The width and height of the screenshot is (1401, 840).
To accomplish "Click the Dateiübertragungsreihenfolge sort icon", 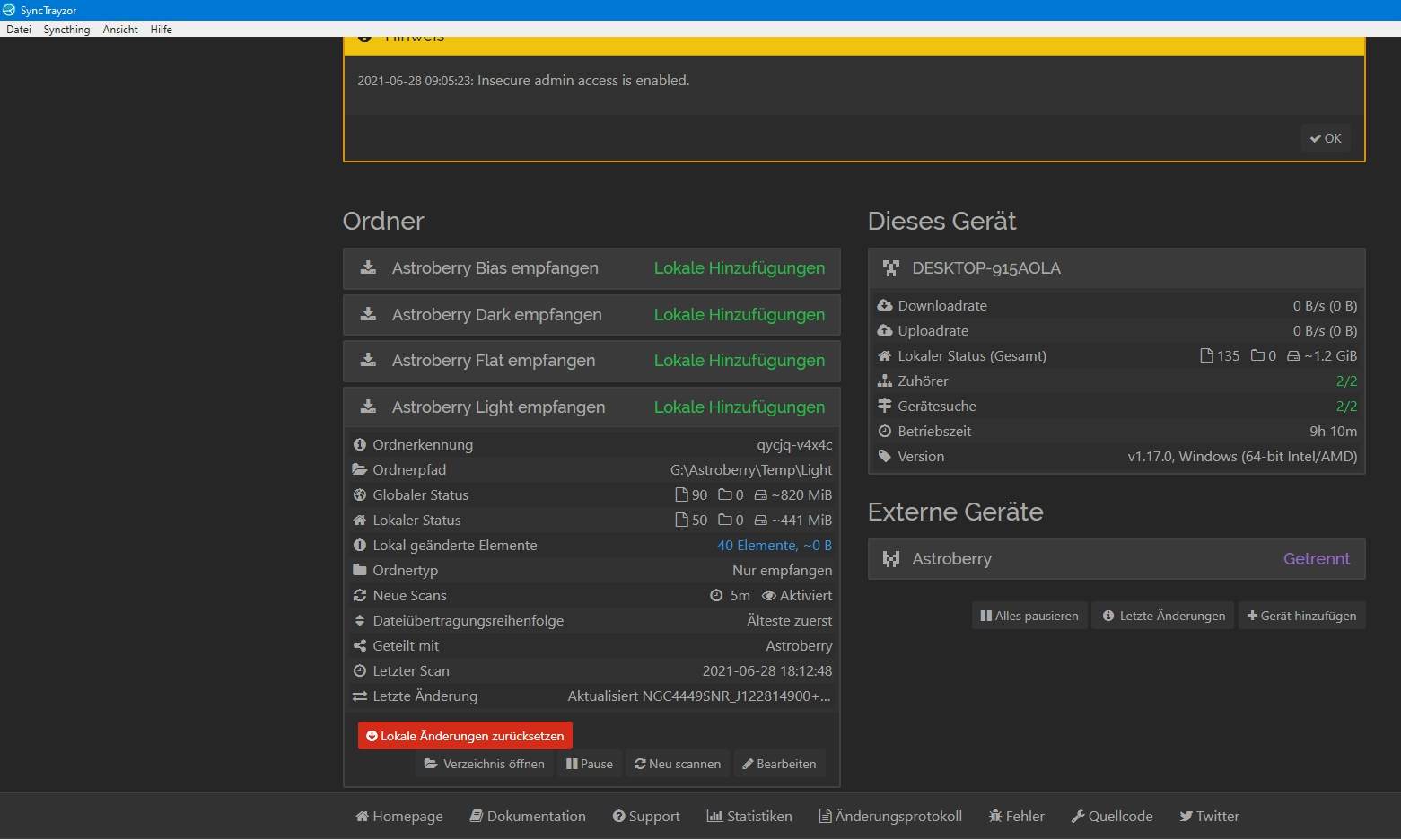I will [x=360, y=620].
